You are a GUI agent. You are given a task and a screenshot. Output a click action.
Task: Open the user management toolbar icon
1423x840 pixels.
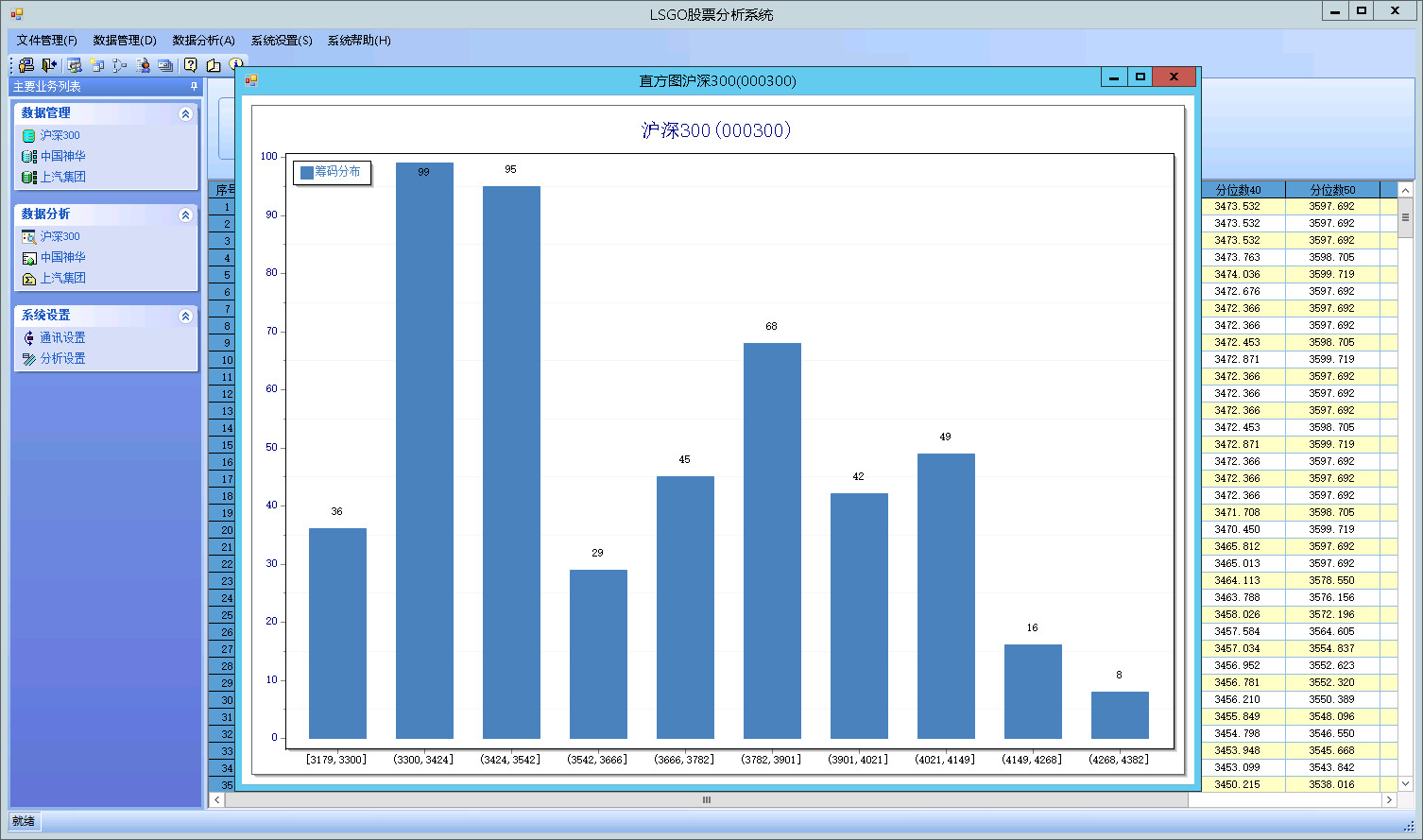click(74, 65)
